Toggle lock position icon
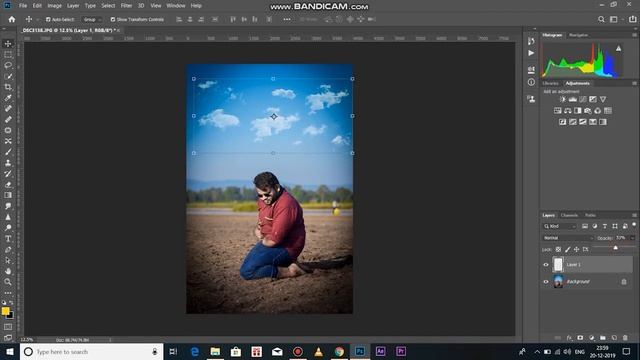This screenshot has height=360, width=640. 576,249
